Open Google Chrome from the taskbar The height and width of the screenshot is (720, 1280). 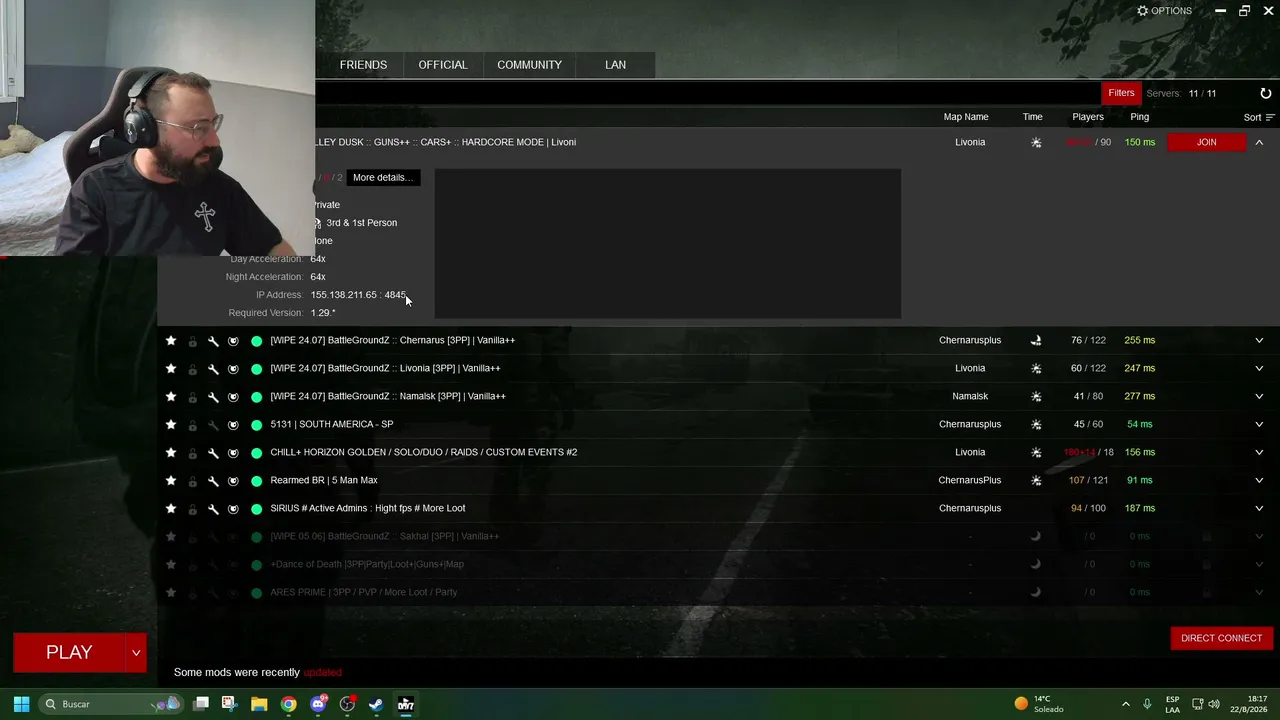point(288,704)
